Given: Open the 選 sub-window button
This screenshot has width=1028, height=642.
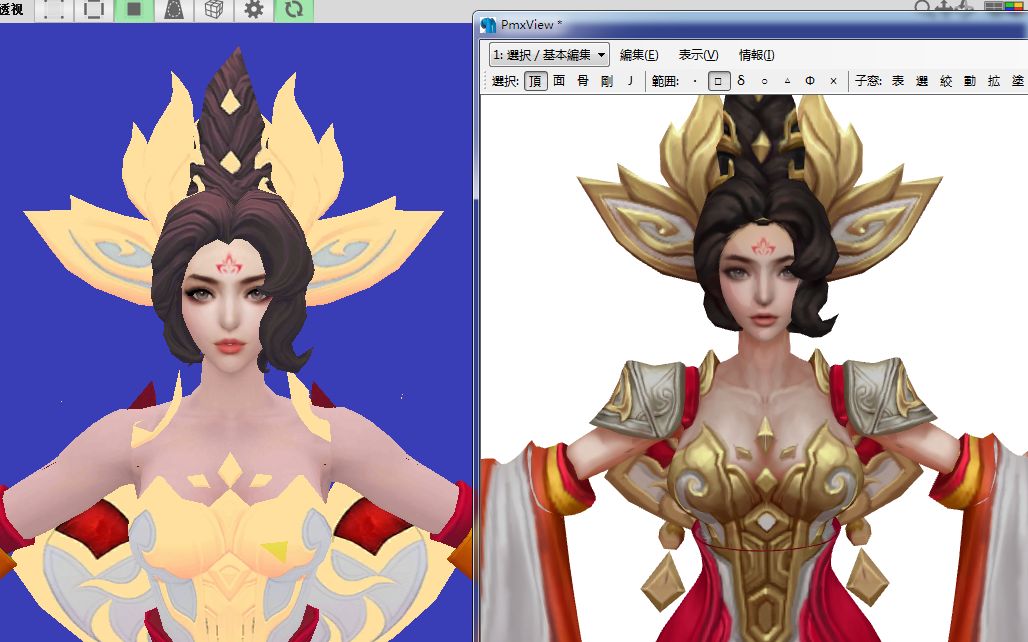Looking at the screenshot, I should click(922, 81).
